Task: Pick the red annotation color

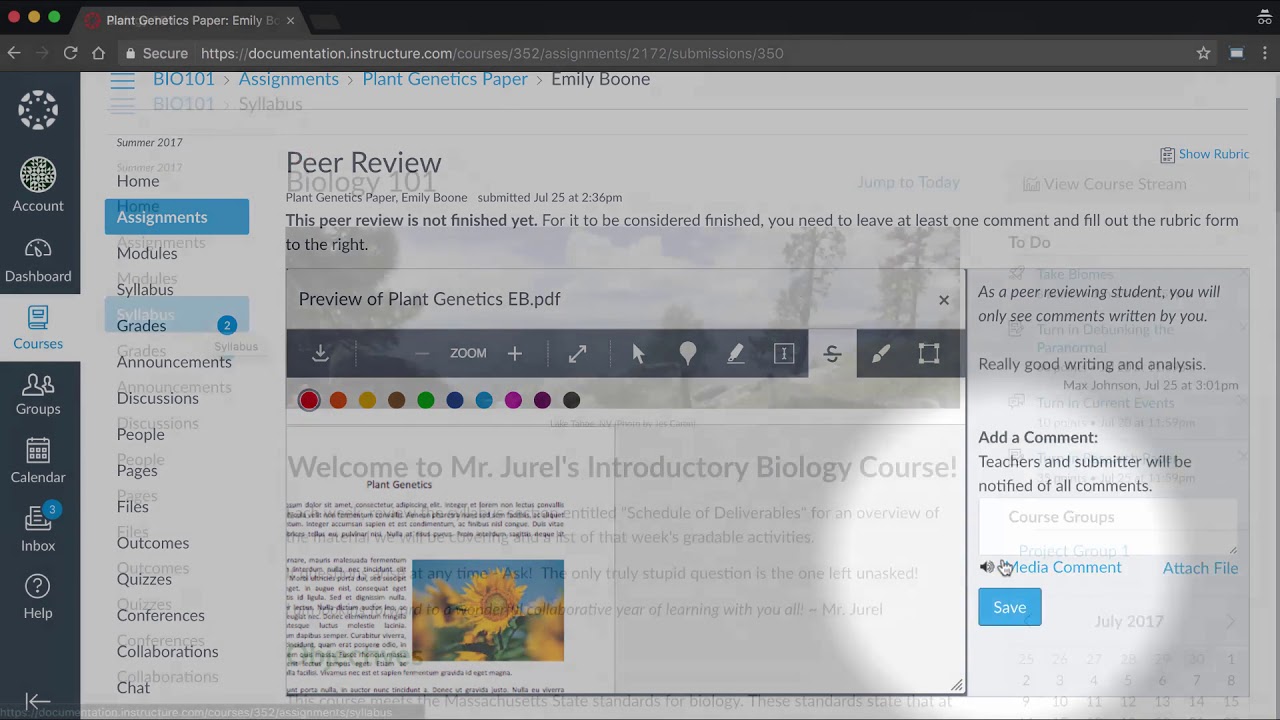Action: click(309, 400)
